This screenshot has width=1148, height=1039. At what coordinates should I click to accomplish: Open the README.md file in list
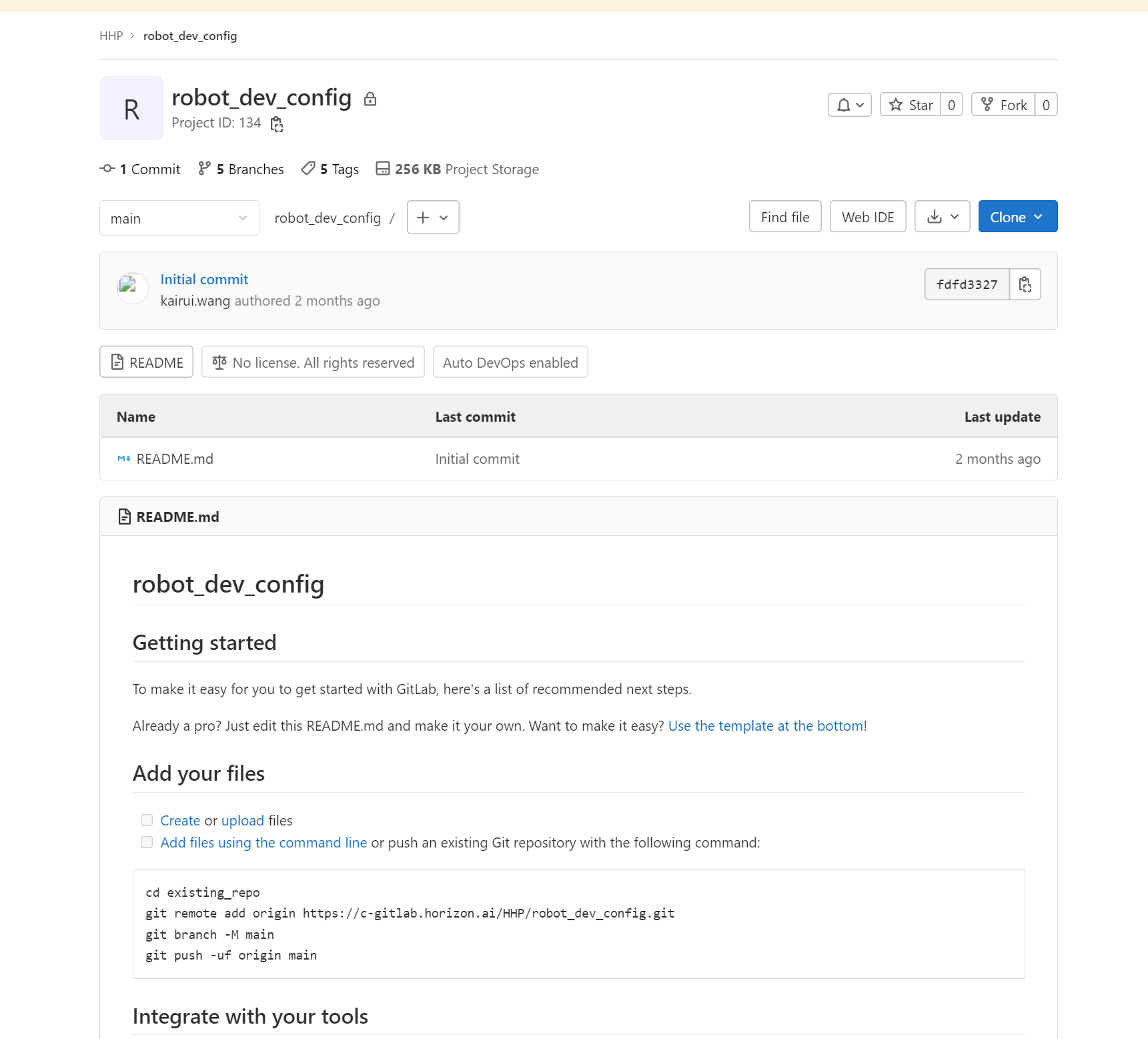pos(175,459)
